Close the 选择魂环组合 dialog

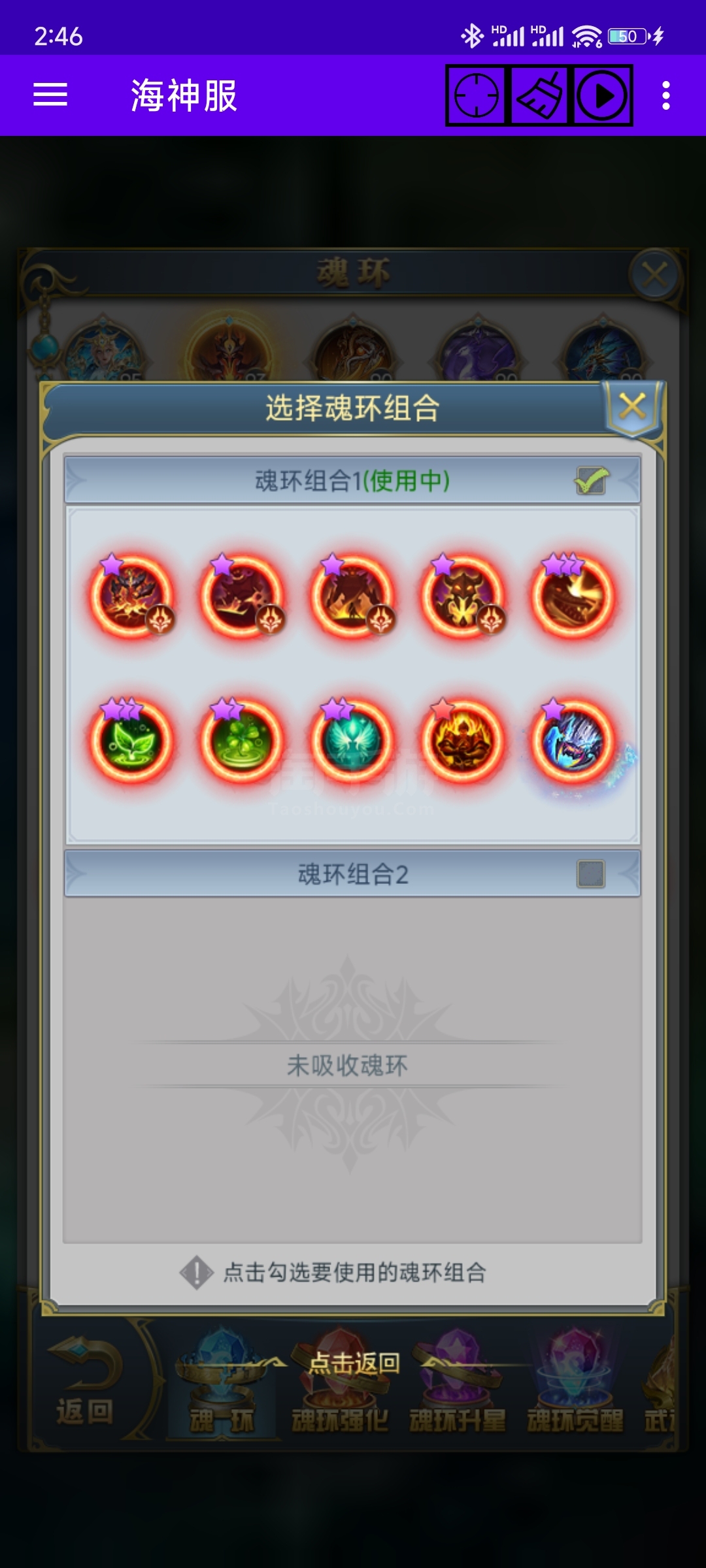[633, 406]
